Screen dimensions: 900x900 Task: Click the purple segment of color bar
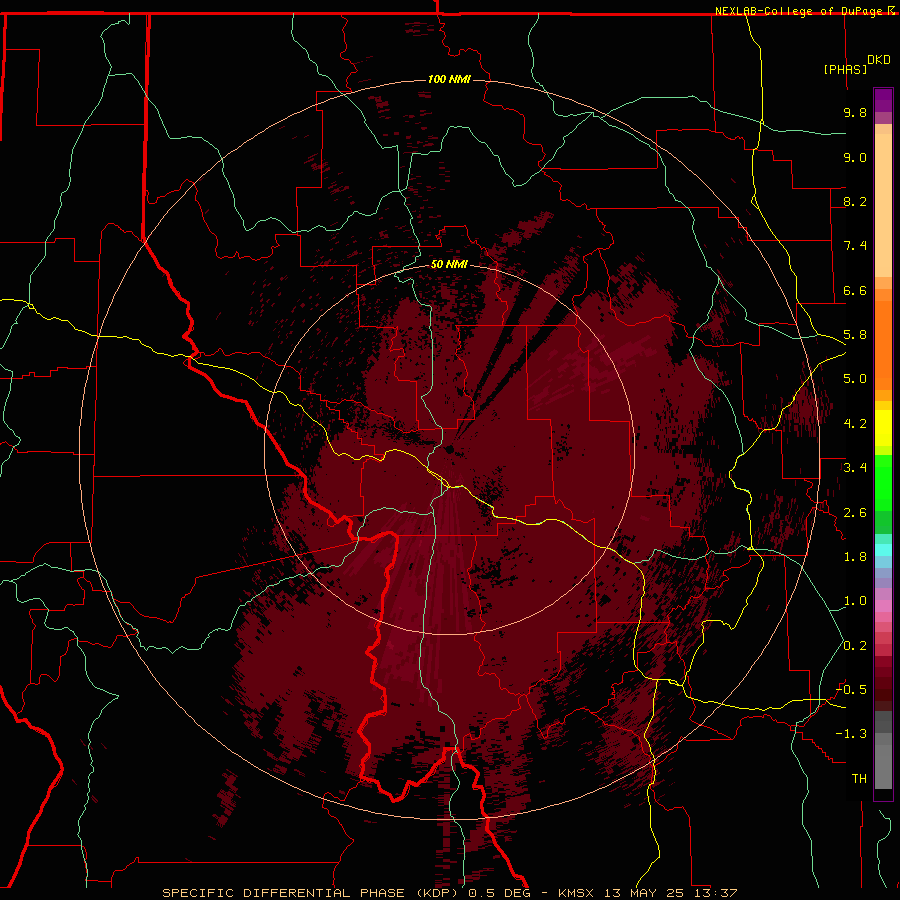coord(883,100)
